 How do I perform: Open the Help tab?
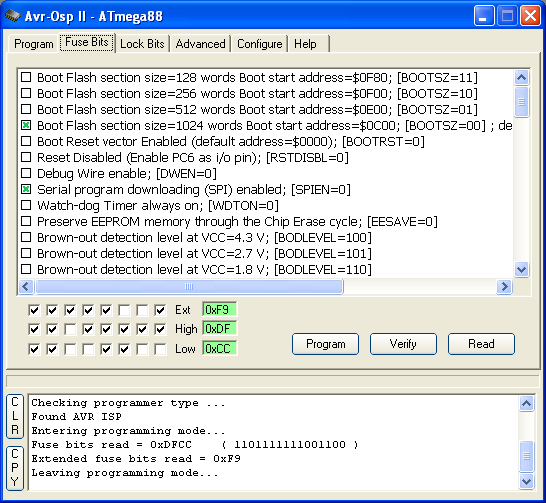(305, 44)
